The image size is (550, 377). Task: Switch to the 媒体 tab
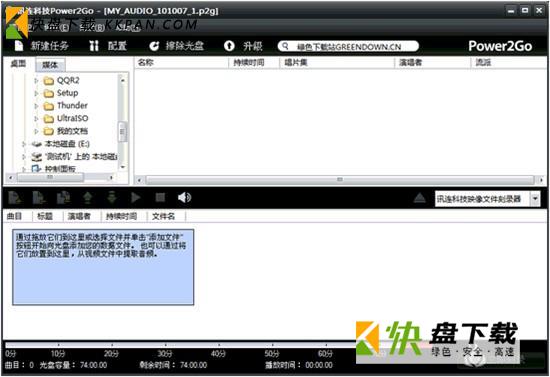point(50,65)
